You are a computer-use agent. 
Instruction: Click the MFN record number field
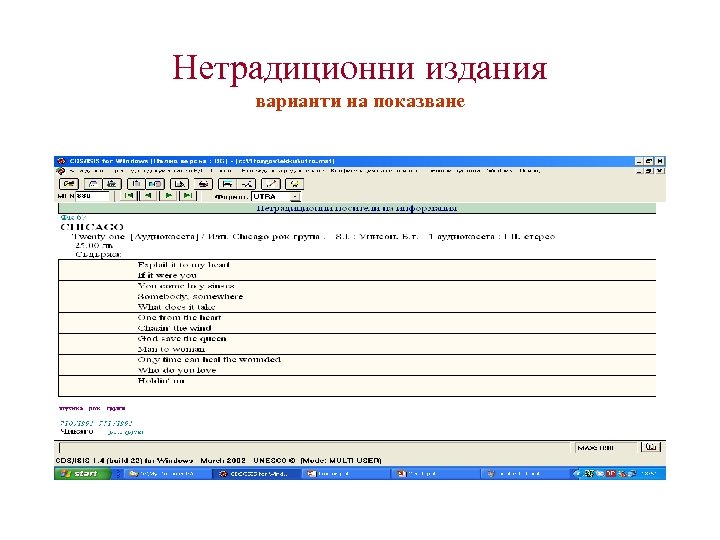click(93, 197)
